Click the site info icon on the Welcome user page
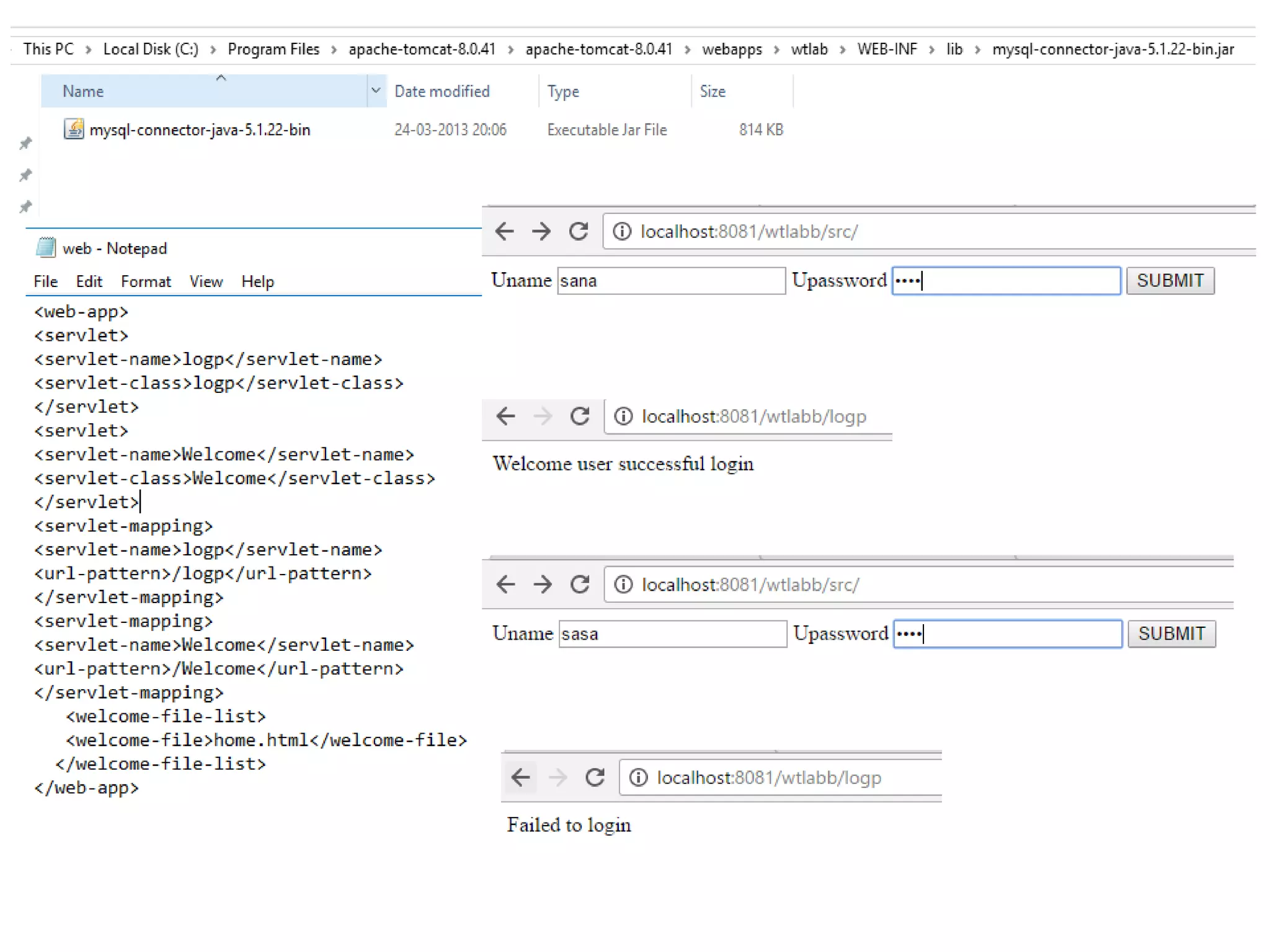The width and height of the screenshot is (1270, 952). pos(623,416)
